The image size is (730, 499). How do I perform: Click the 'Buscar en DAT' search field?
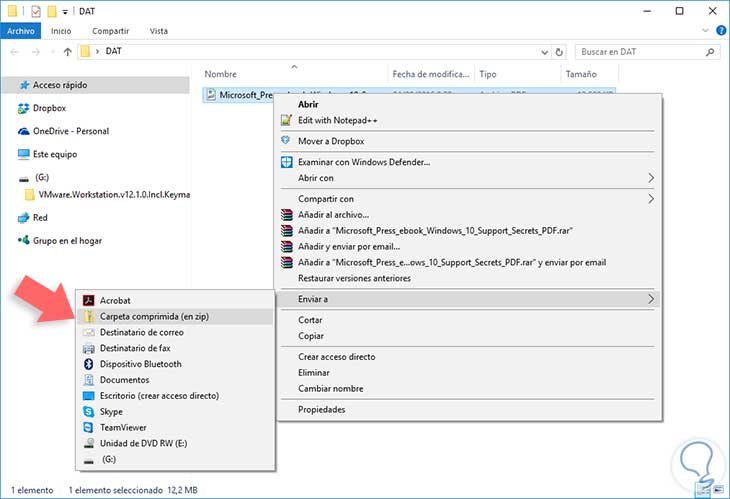tap(632, 51)
